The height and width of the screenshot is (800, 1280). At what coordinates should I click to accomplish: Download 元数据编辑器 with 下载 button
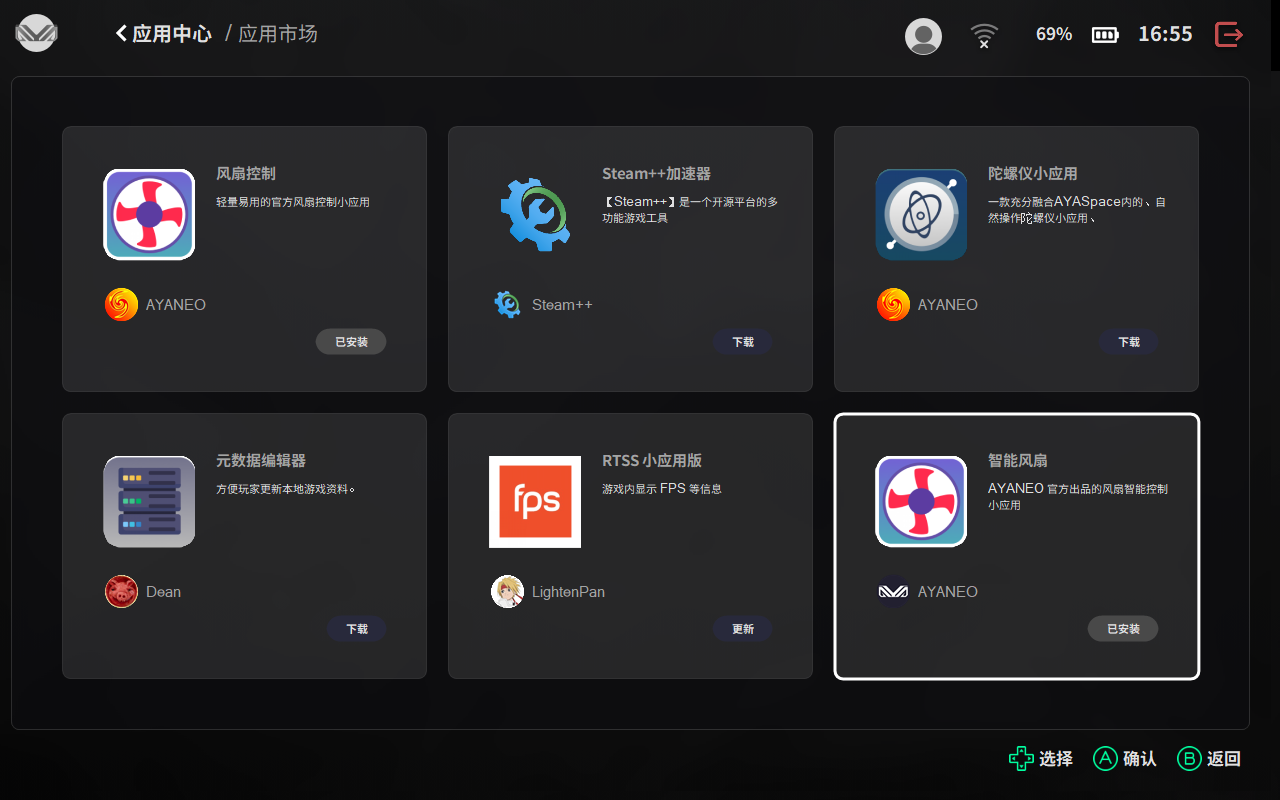click(357, 629)
